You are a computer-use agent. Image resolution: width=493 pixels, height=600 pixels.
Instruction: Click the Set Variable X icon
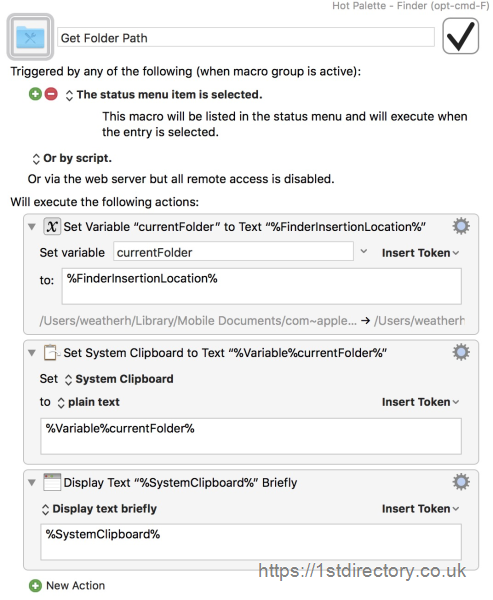[x=52, y=227]
